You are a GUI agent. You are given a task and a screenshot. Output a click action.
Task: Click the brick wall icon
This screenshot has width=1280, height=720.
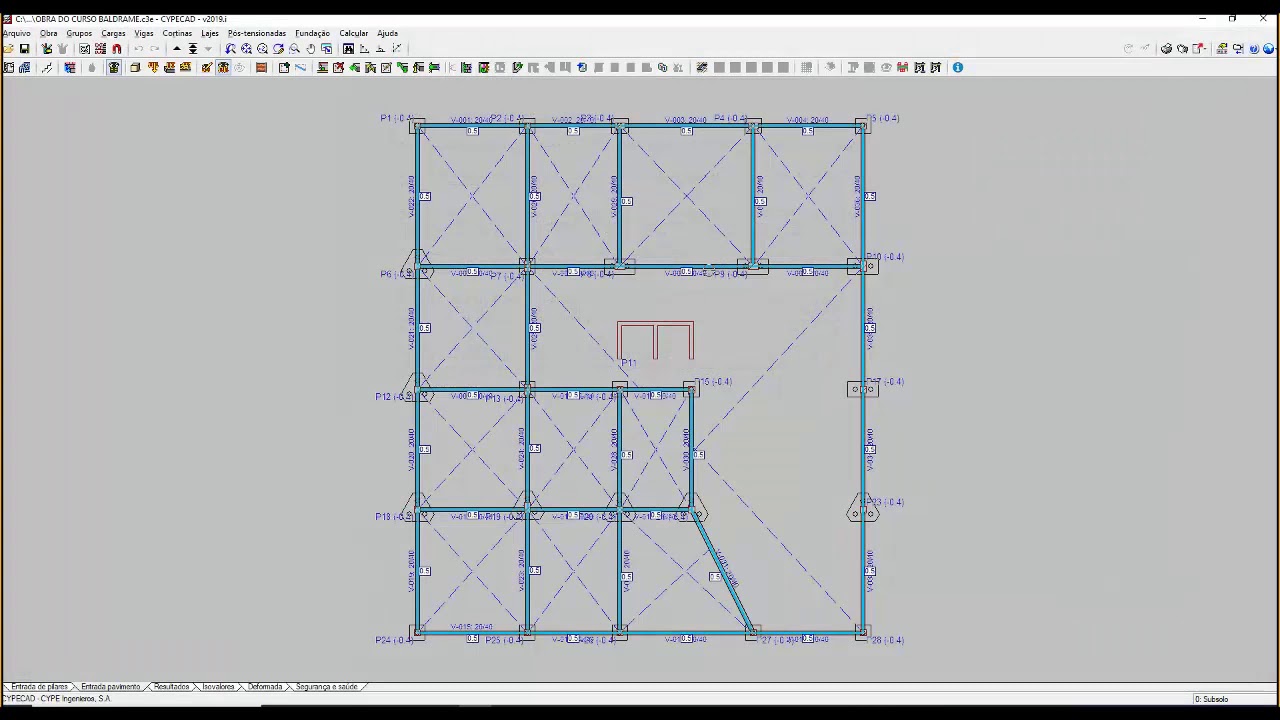click(261, 67)
